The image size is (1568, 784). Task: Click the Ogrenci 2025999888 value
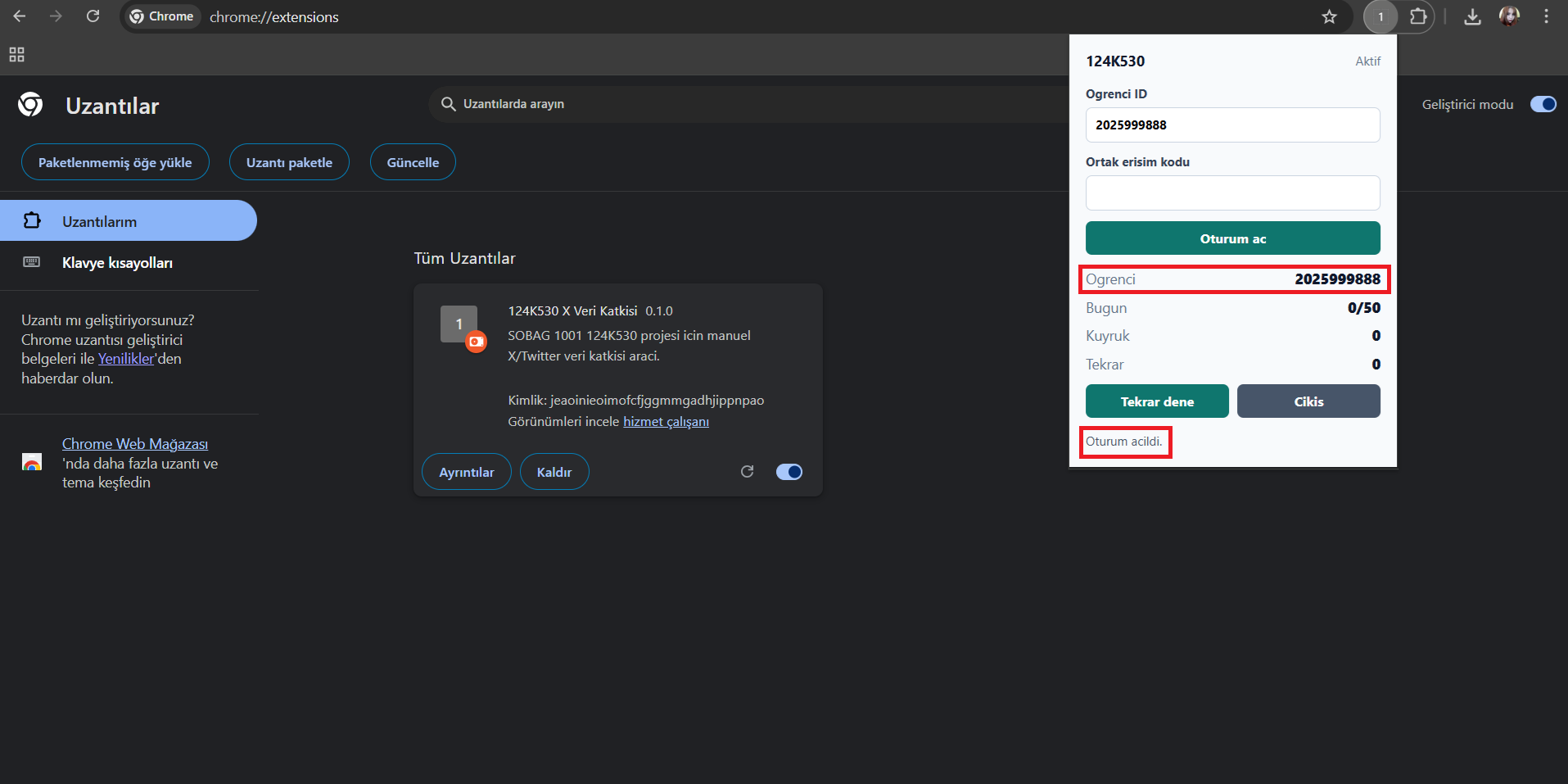pos(1337,279)
